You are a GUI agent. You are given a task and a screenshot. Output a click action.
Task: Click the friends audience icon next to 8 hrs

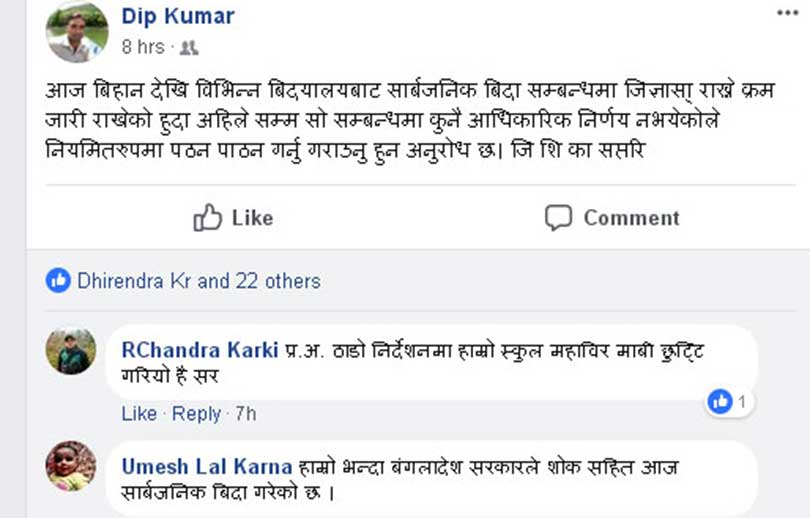point(189,48)
